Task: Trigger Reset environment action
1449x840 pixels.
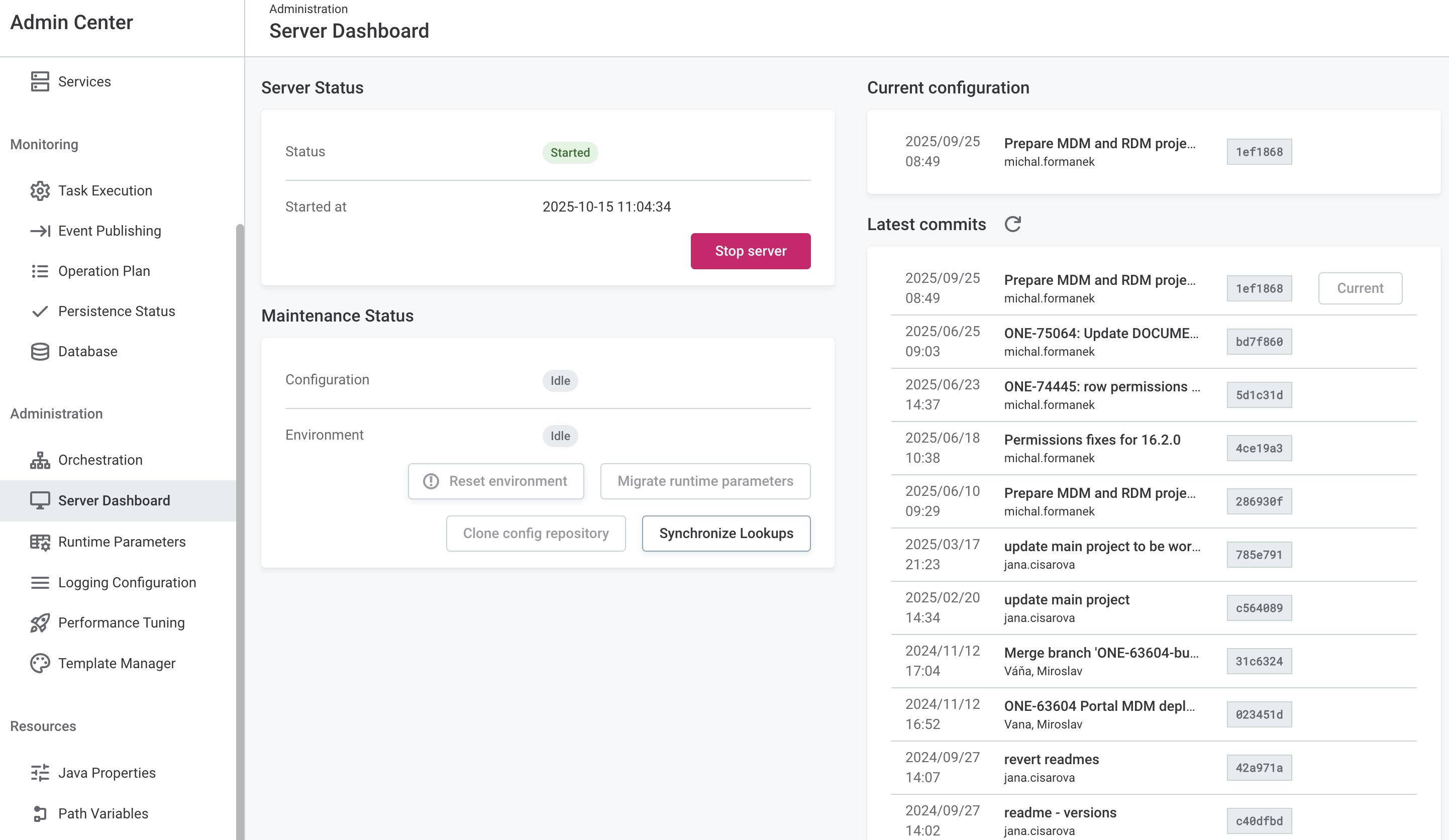Action: [x=496, y=481]
